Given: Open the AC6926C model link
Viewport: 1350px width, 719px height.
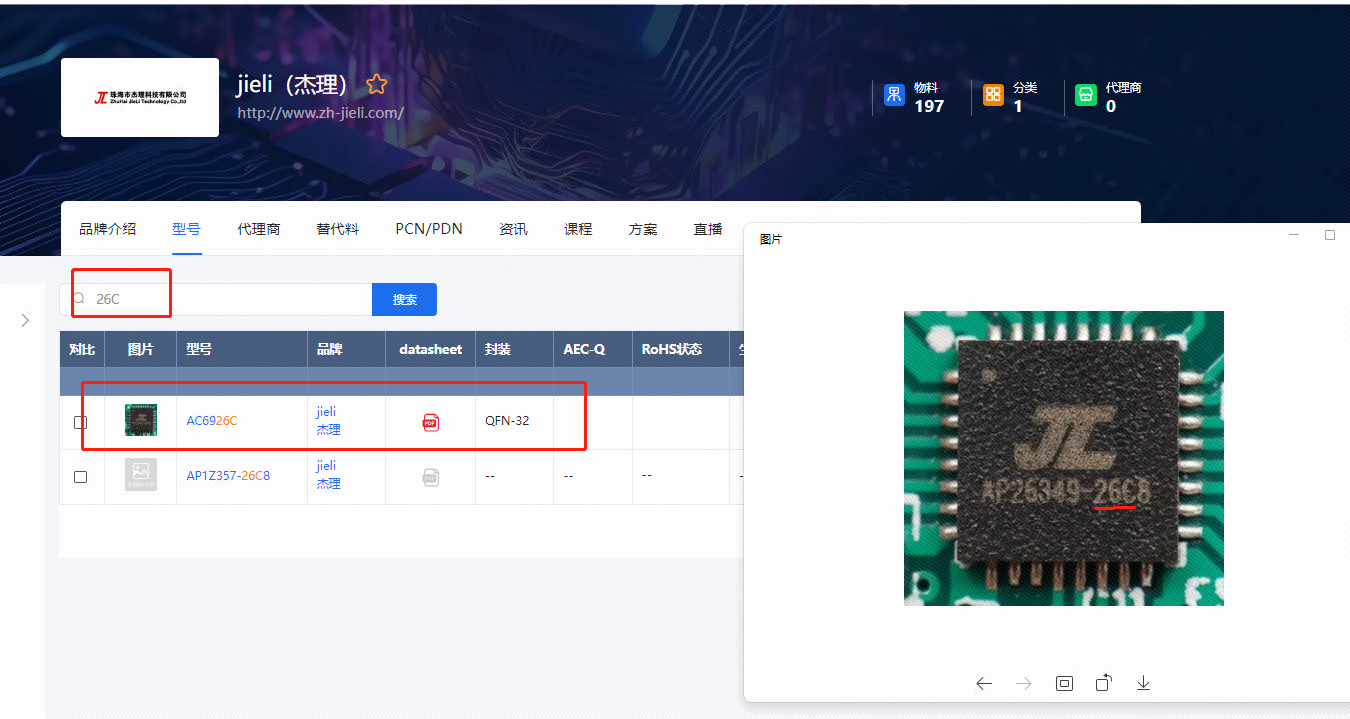Looking at the screenshot, I should tap(212, 421).
